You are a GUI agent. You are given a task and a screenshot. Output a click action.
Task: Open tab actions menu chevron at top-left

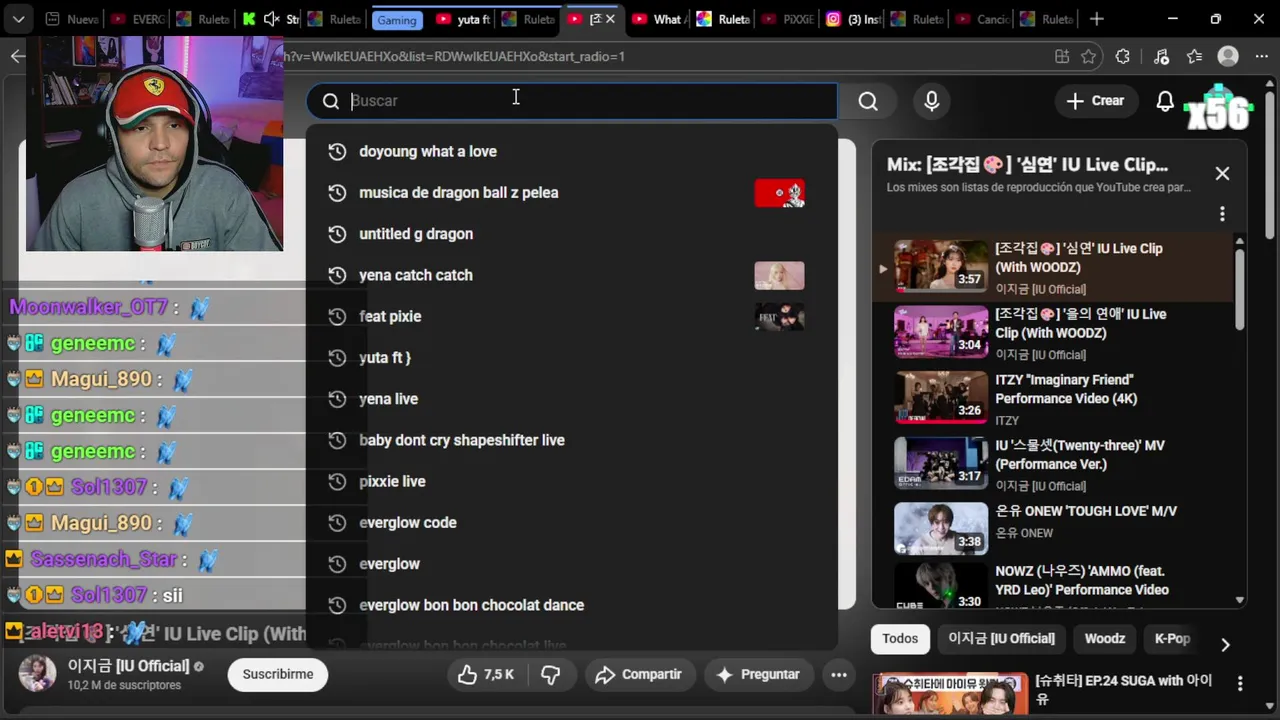[18, 19]
